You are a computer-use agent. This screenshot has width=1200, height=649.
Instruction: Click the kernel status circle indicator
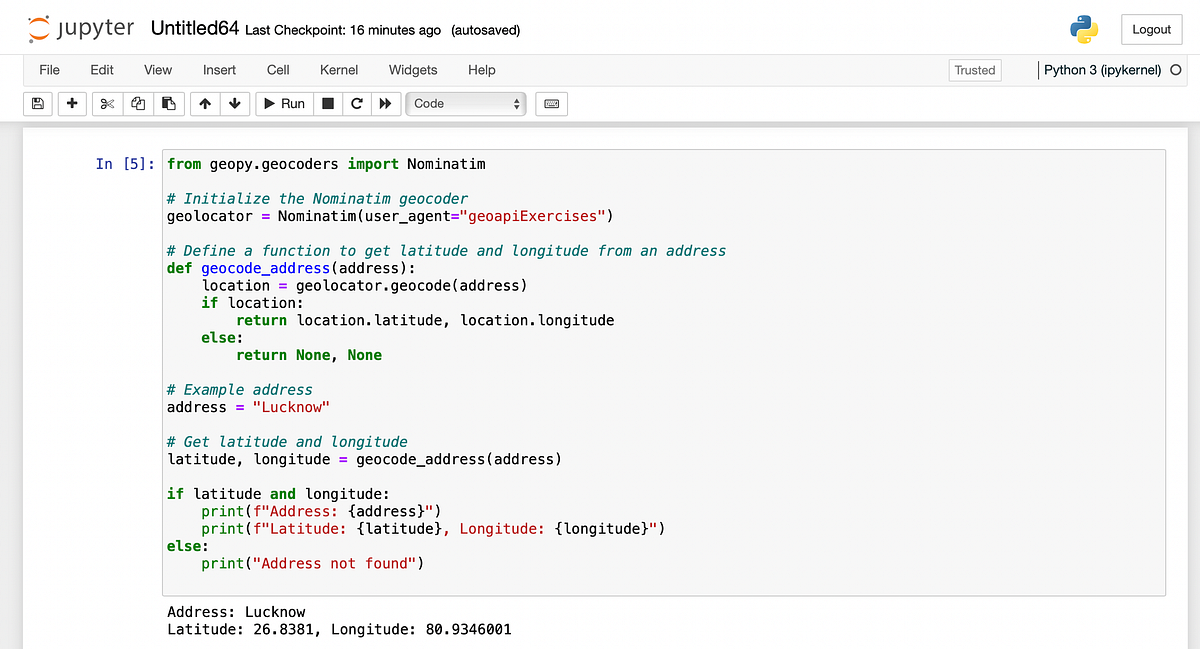click(x=1176, y=70)
